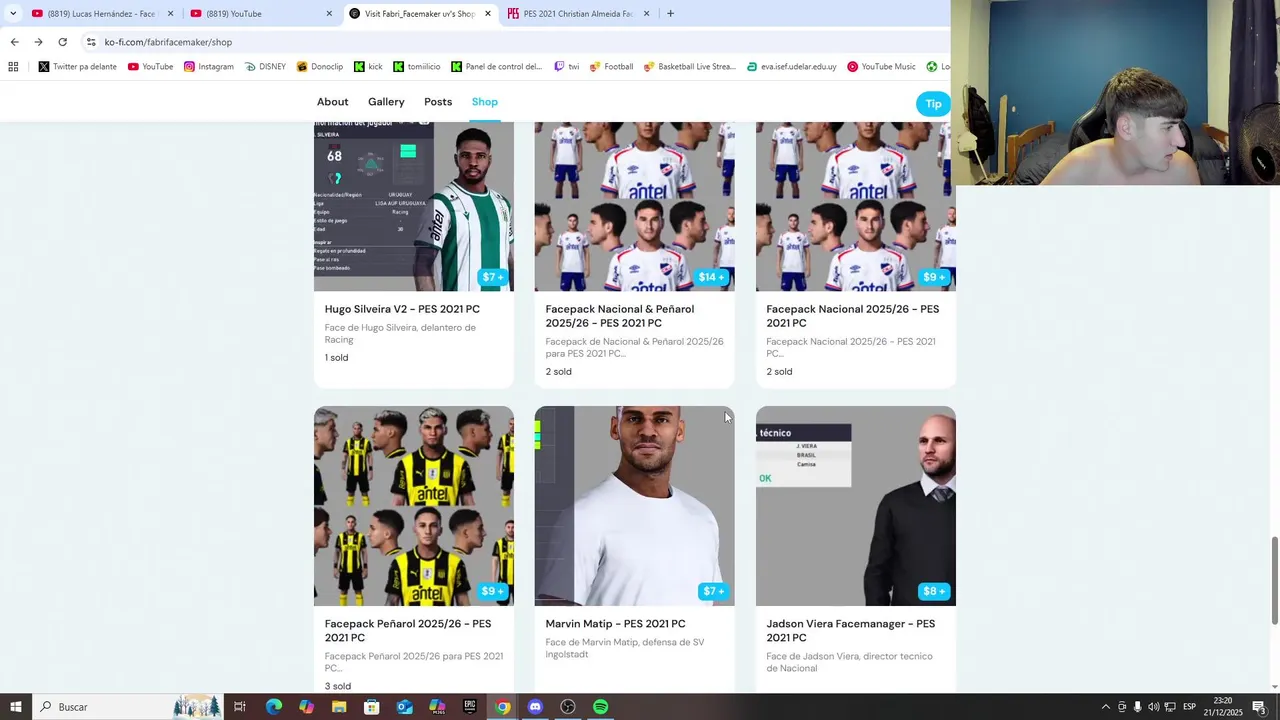Show hidden system tray icons
Viewport: 1280px width, 720px height.
1105,707
